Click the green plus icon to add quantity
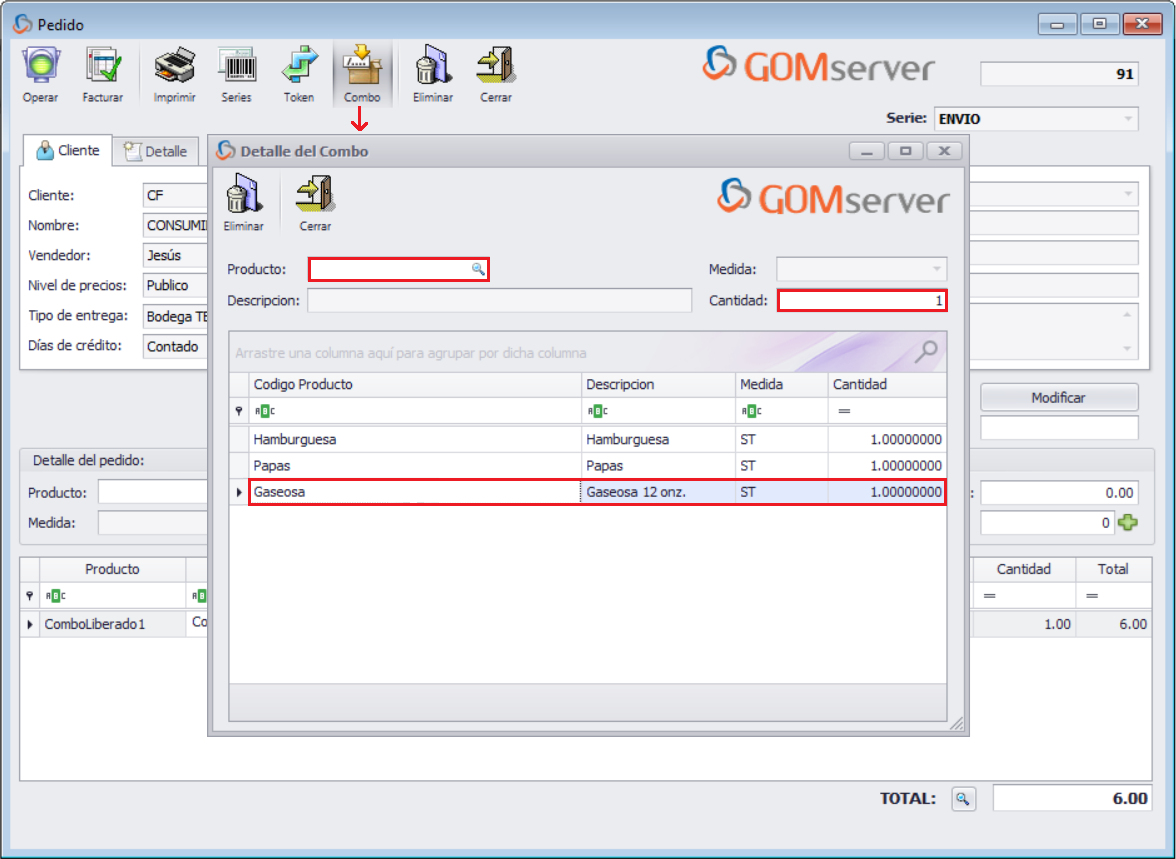This screenshot has height=859, width=1176. pyautogui.click(x=1127, y=522)
